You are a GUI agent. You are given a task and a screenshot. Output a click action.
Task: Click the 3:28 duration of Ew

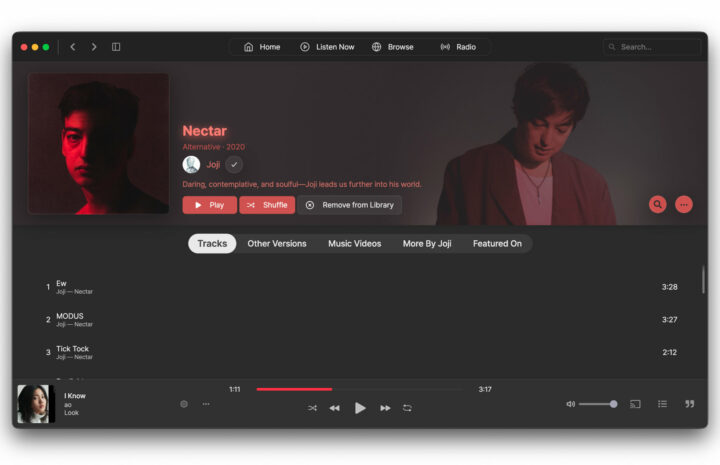coord(669,287)
